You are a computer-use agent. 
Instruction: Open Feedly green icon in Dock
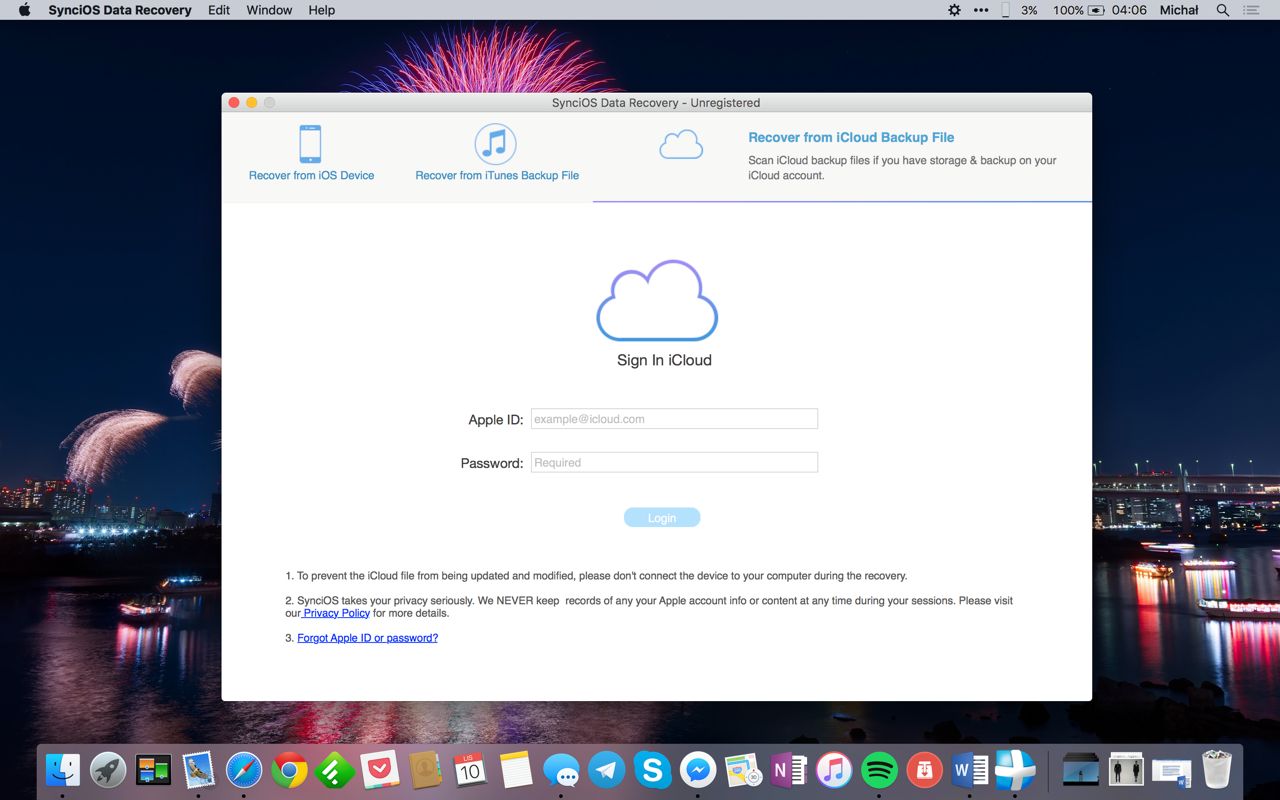(335, 770)
